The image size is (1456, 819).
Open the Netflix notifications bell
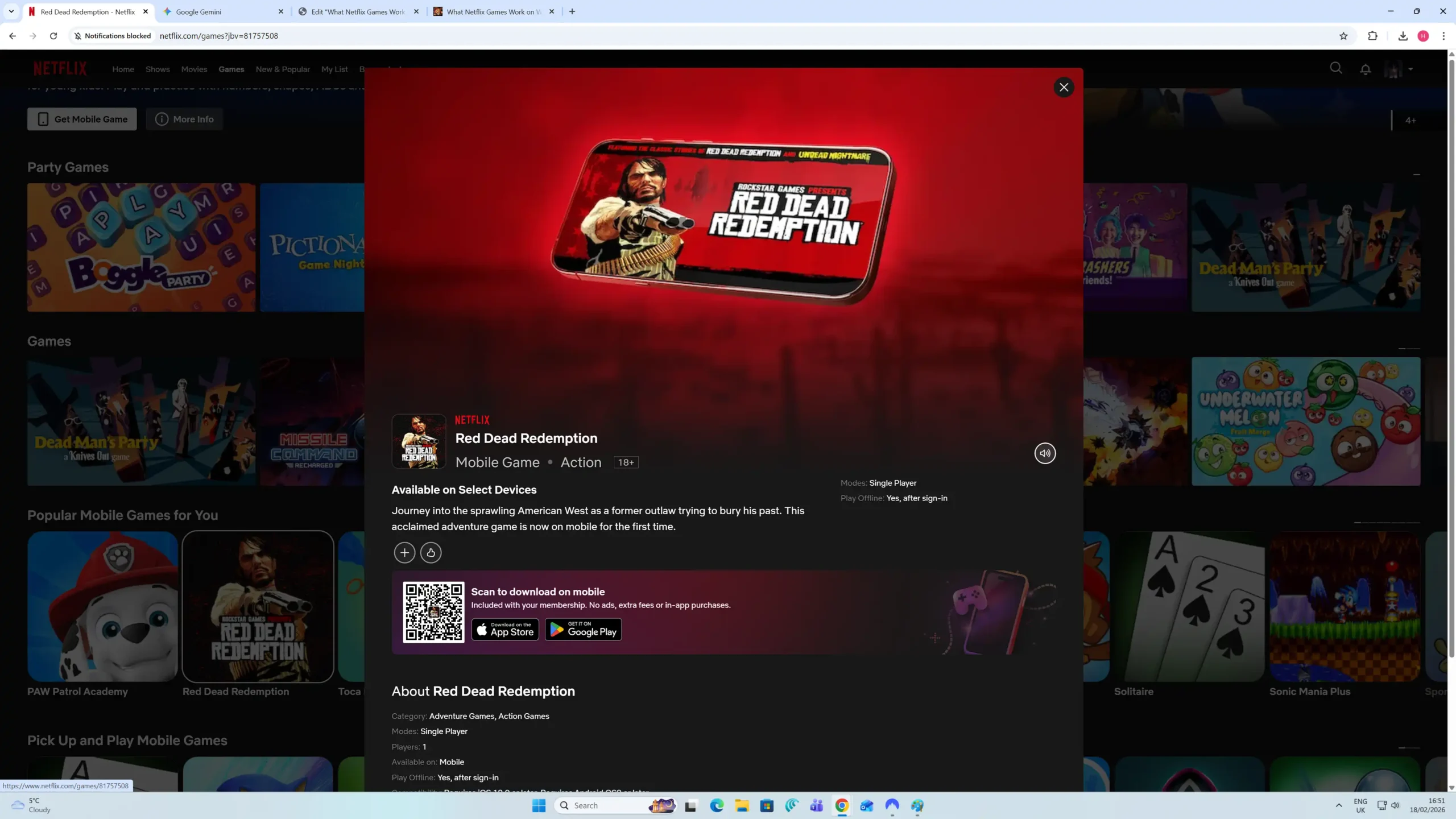1365,68
